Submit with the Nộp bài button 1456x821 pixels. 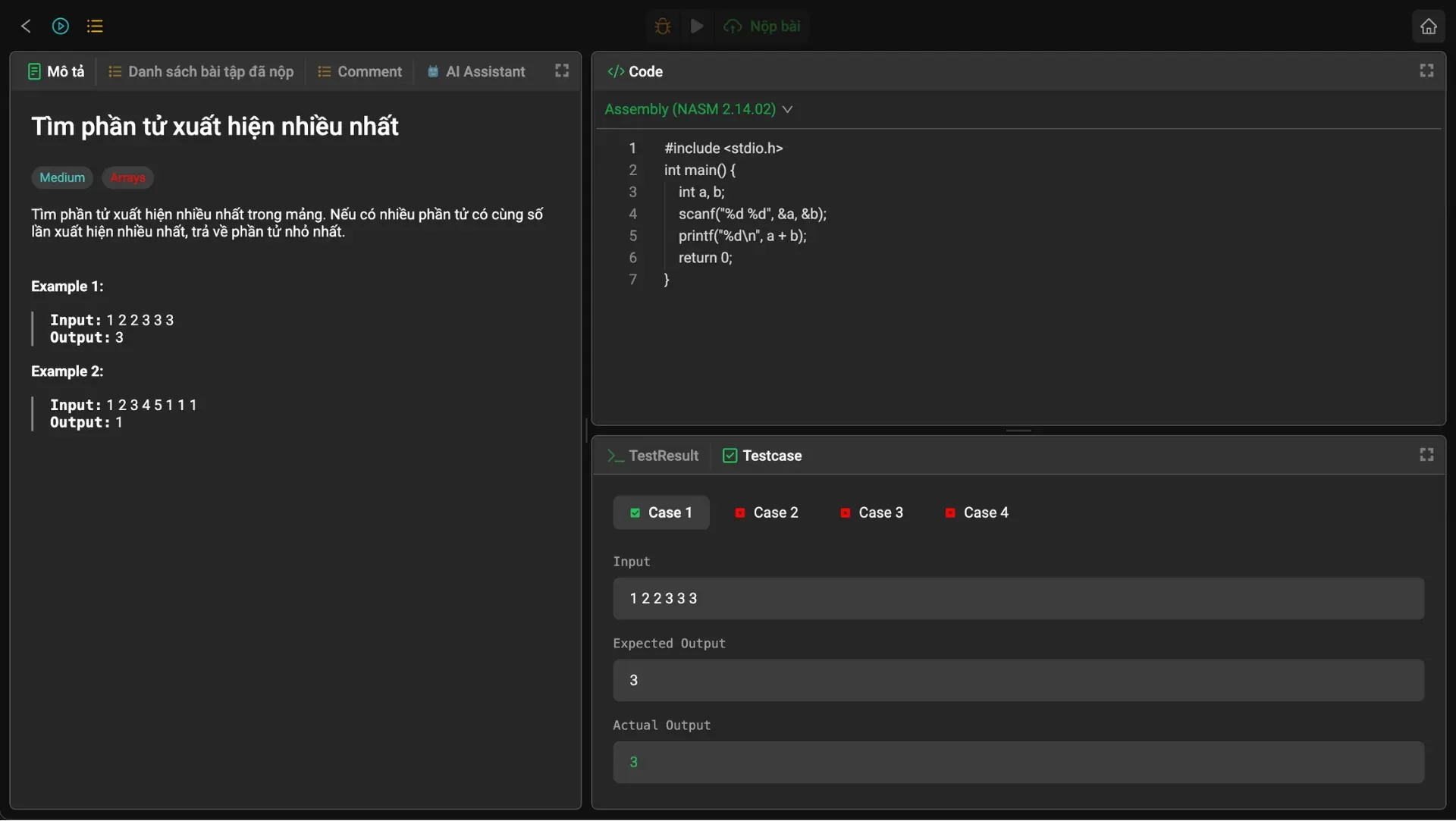762,27
